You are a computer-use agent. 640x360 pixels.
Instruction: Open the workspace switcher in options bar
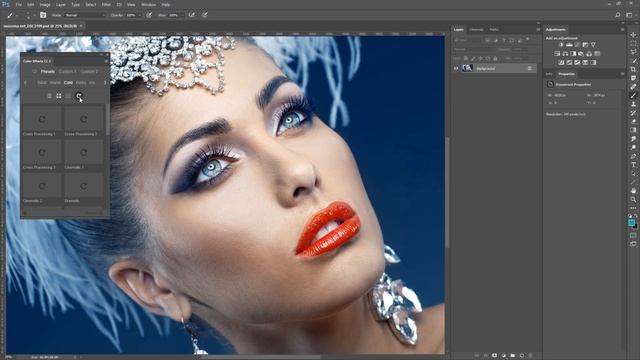(x=629, y=15)
